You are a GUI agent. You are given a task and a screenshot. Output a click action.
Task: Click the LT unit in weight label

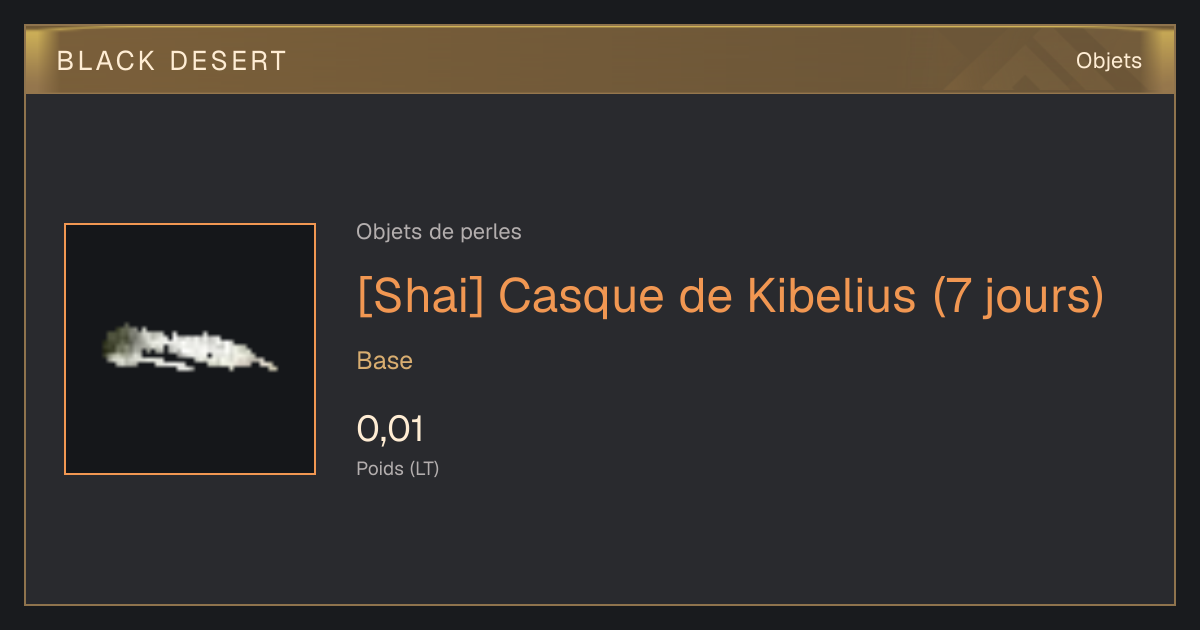coord(424,468)
